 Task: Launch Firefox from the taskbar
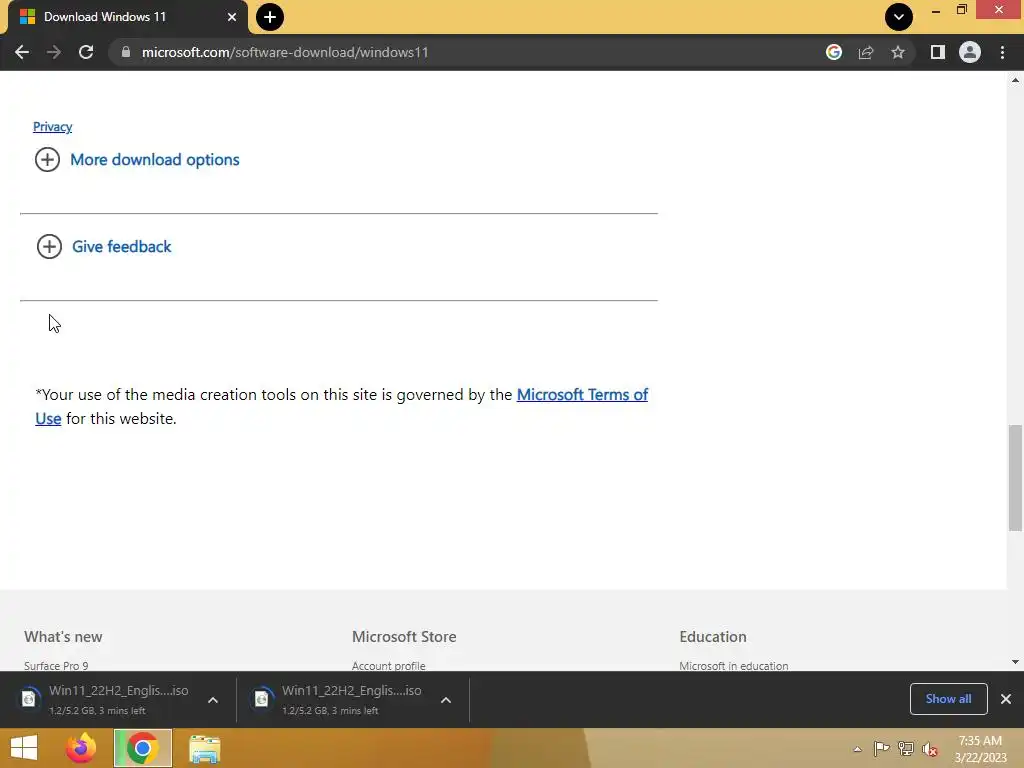81,748
